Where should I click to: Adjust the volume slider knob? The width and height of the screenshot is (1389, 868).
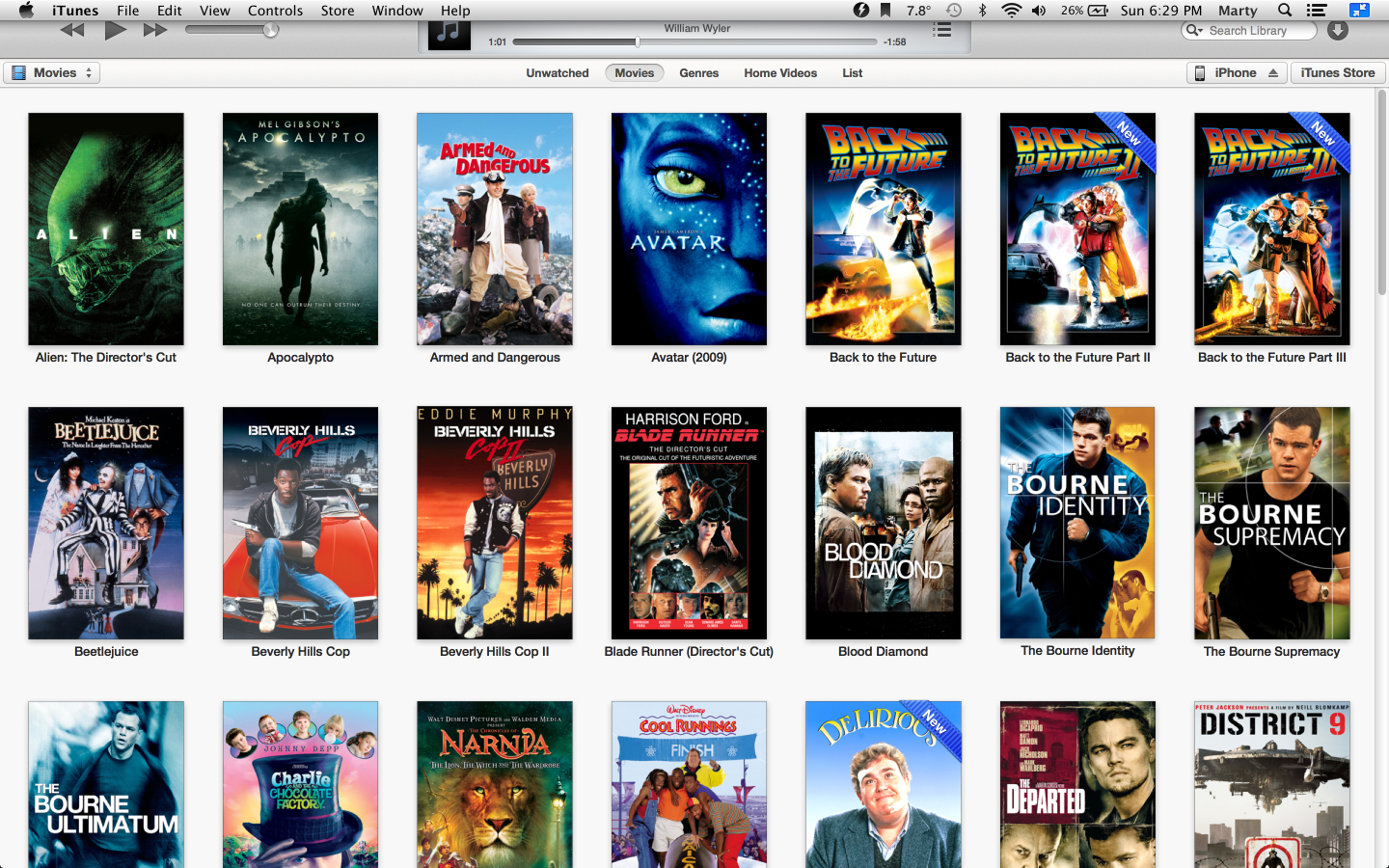[x=271, y=30]
